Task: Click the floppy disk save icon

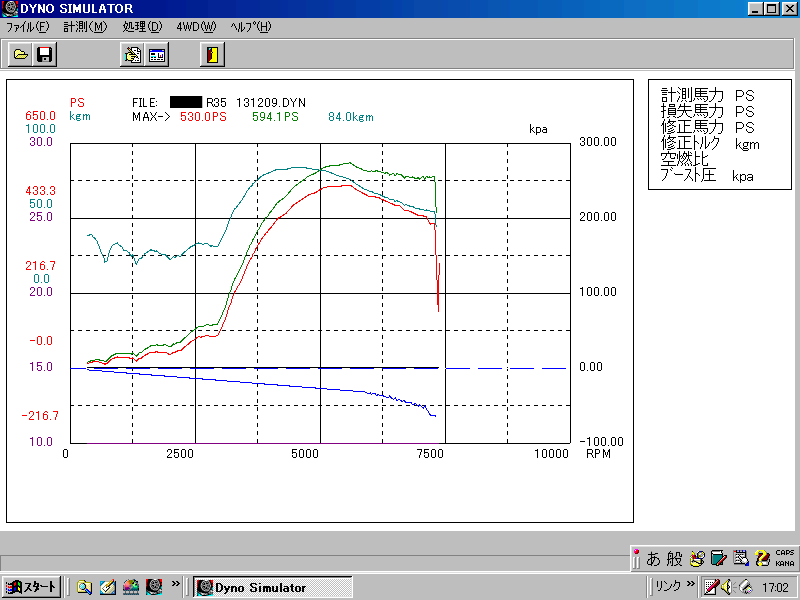Action: coord(44,55)
